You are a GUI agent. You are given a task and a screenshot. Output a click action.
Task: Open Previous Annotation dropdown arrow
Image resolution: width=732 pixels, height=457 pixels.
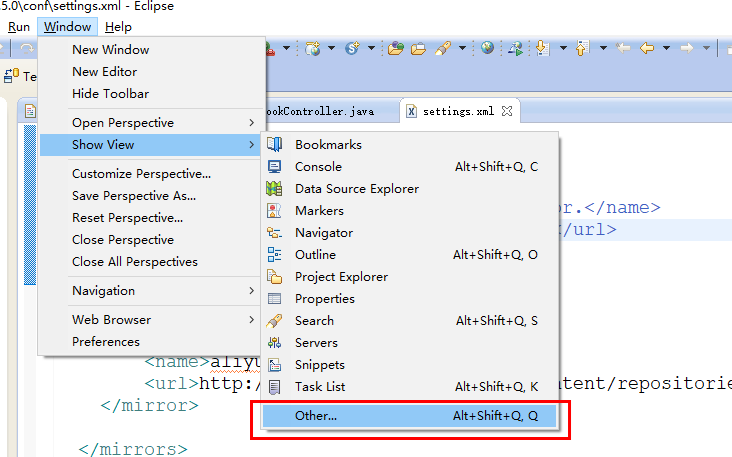604,48
